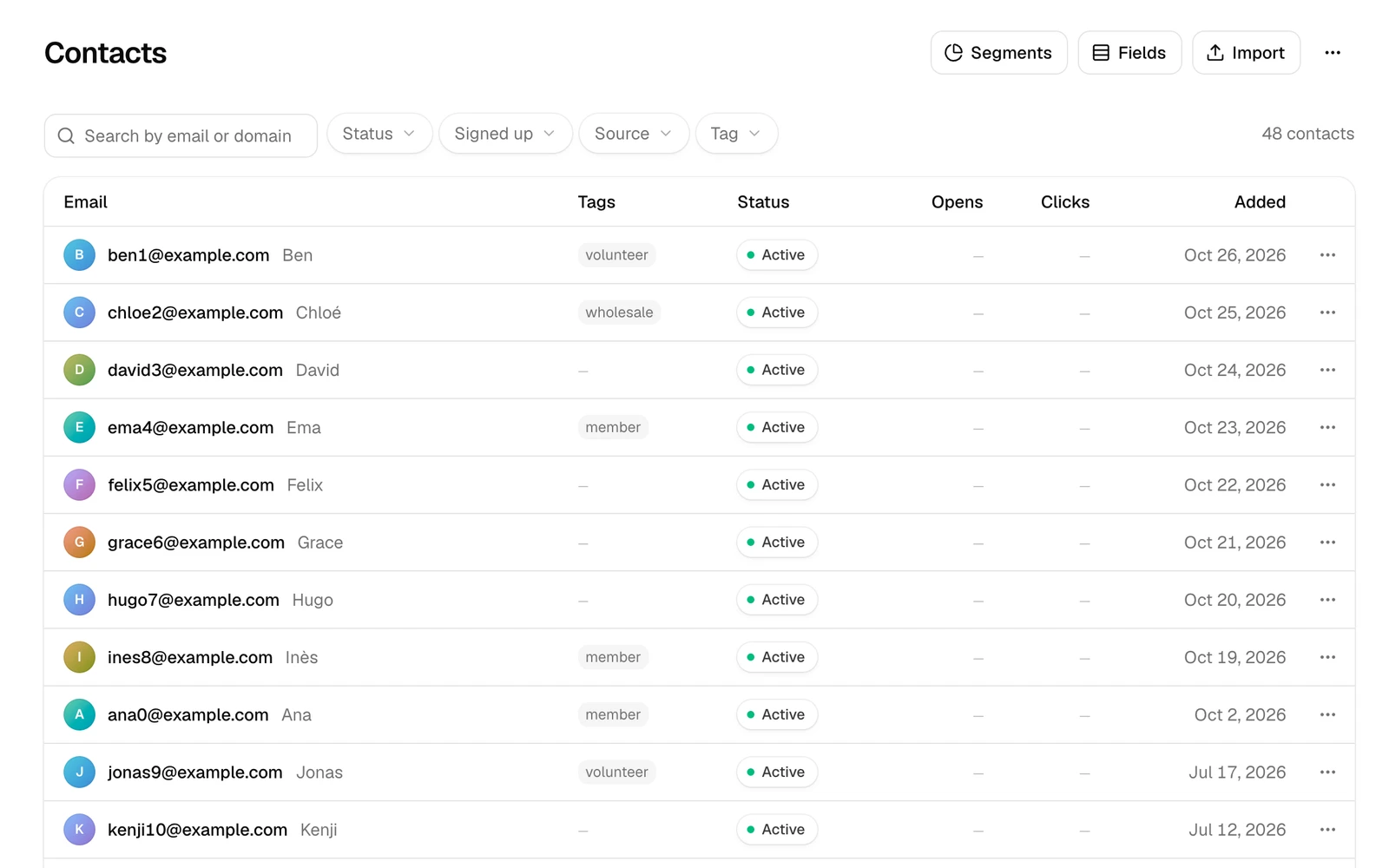1389x868 pixels.
Task: Click the Opens column header
Action: 957,202
